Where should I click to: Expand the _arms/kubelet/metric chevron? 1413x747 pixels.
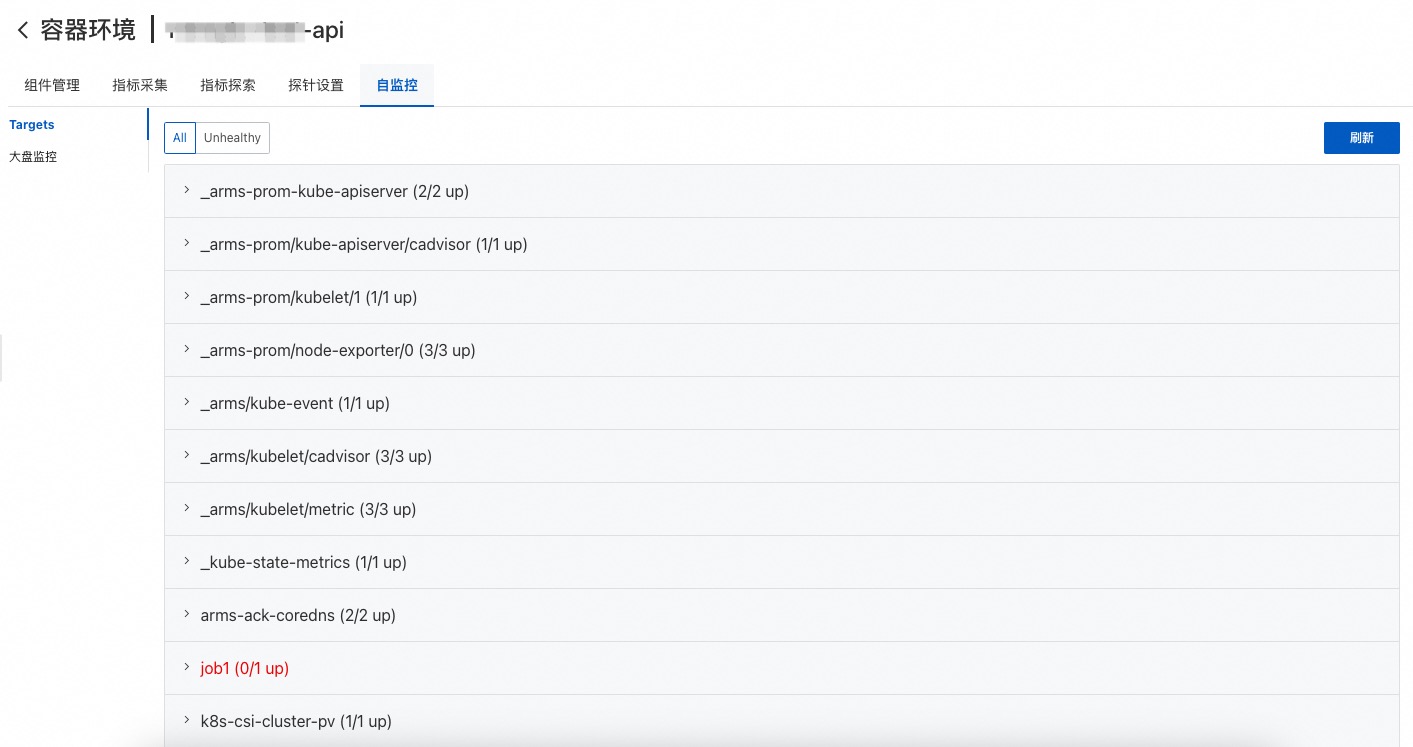(x=187, y=508)
